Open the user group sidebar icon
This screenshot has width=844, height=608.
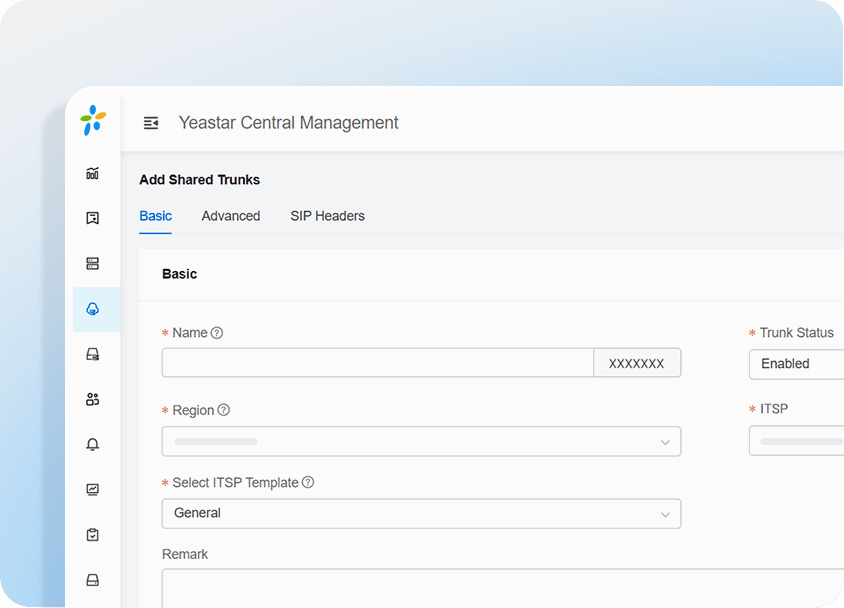(93, 399)
